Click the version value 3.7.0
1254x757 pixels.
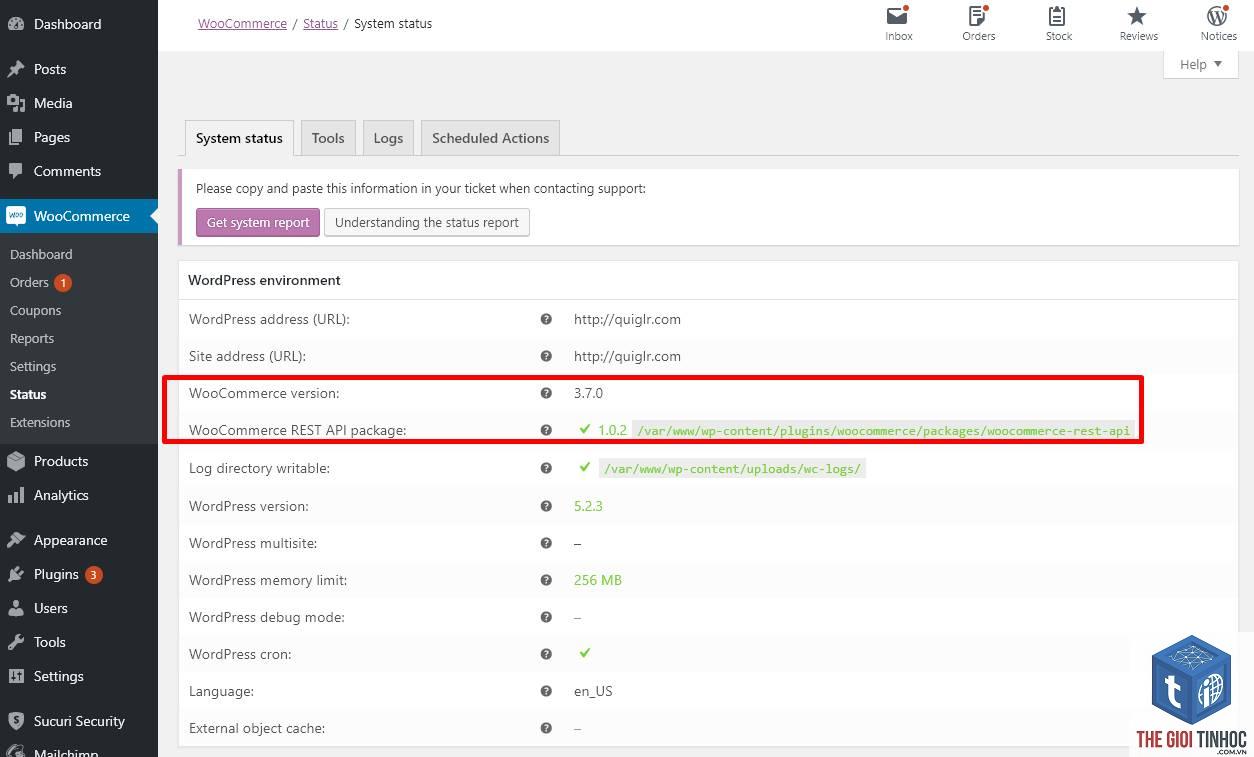pos(588,393)
